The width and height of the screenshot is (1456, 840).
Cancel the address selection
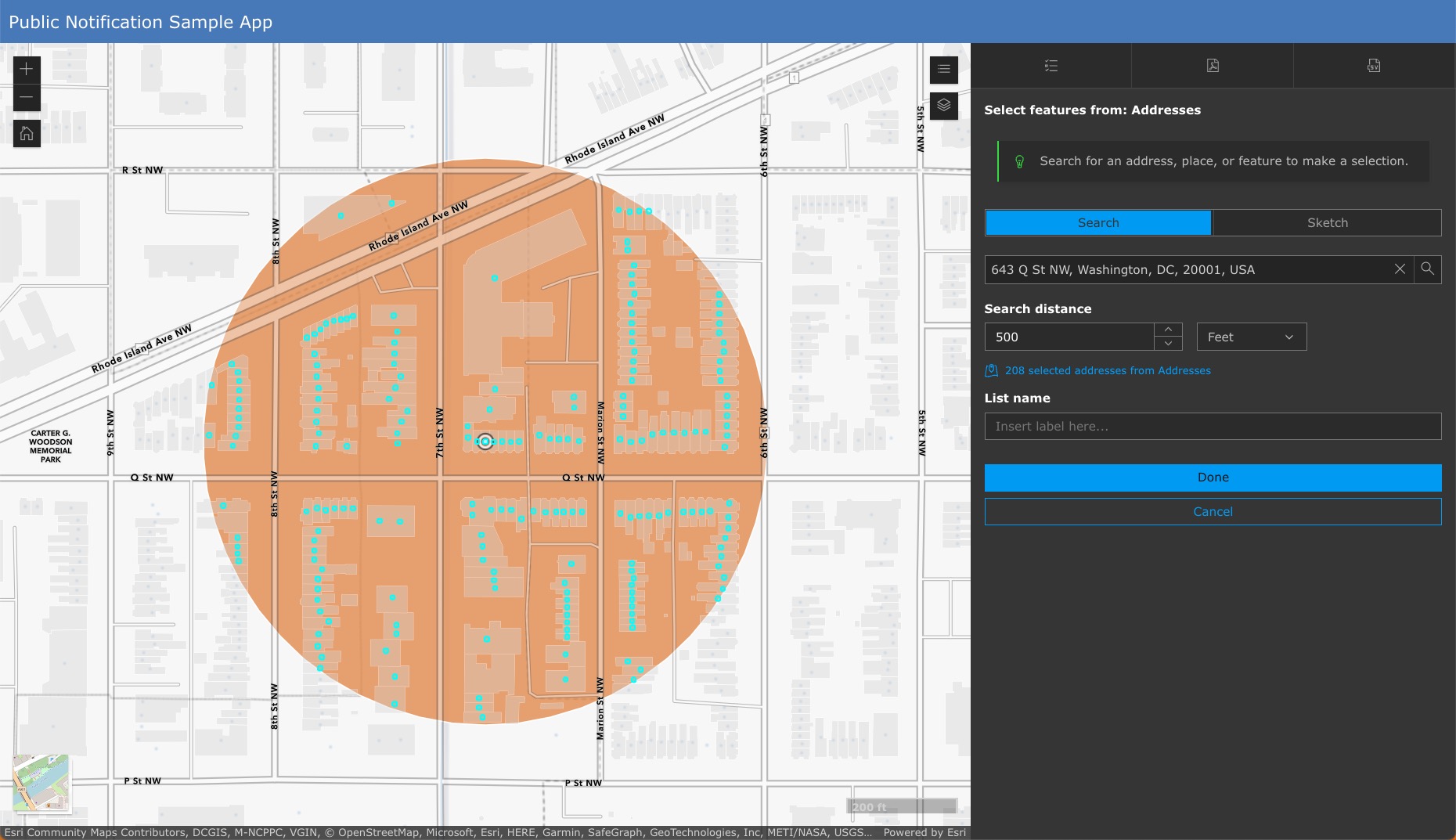pos(1213,512)
